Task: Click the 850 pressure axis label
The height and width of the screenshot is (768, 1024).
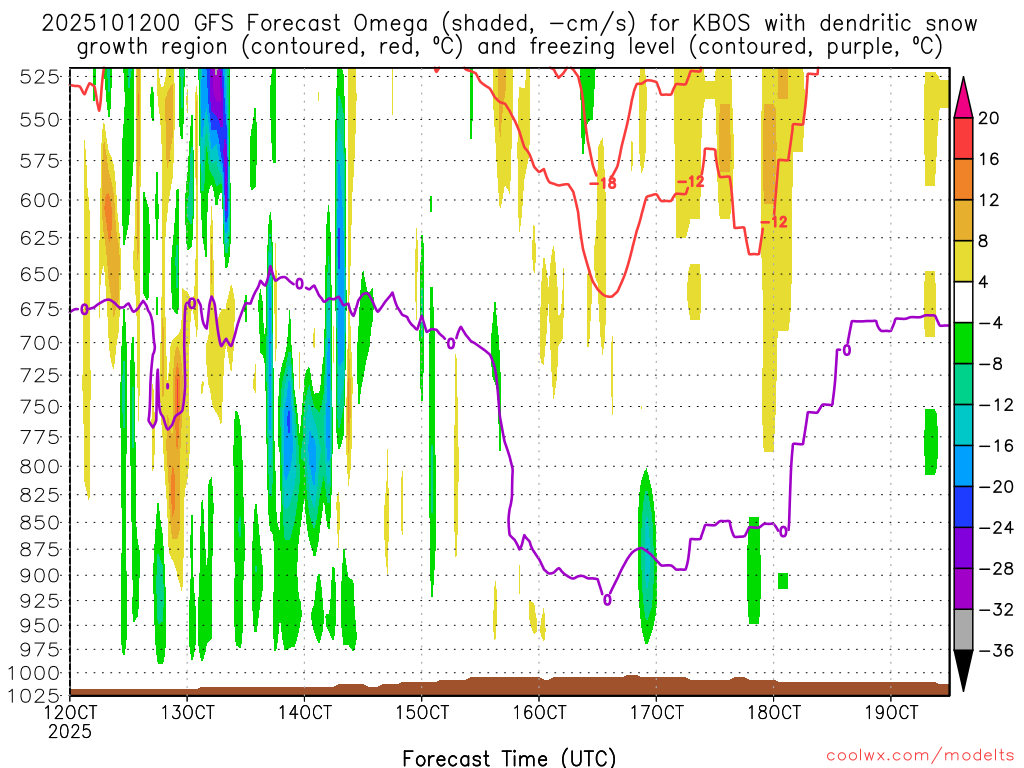Action: point(40,523)
